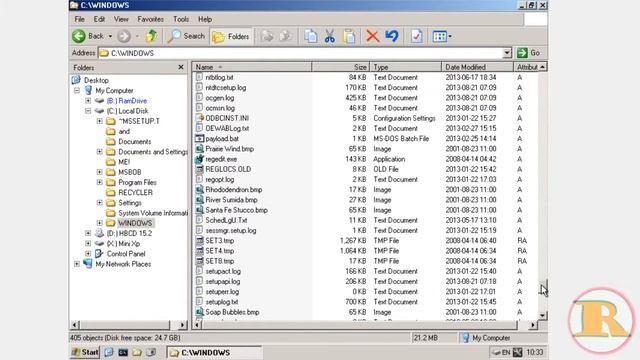
Task: Select the RECYCLER folder in tree
Action: point(136,193)
